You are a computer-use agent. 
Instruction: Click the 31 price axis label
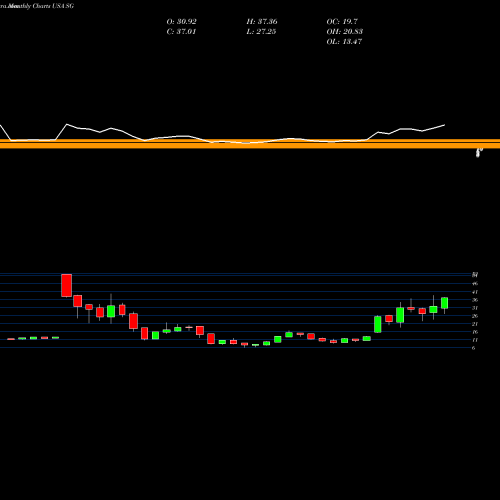(x=475, y=308)
